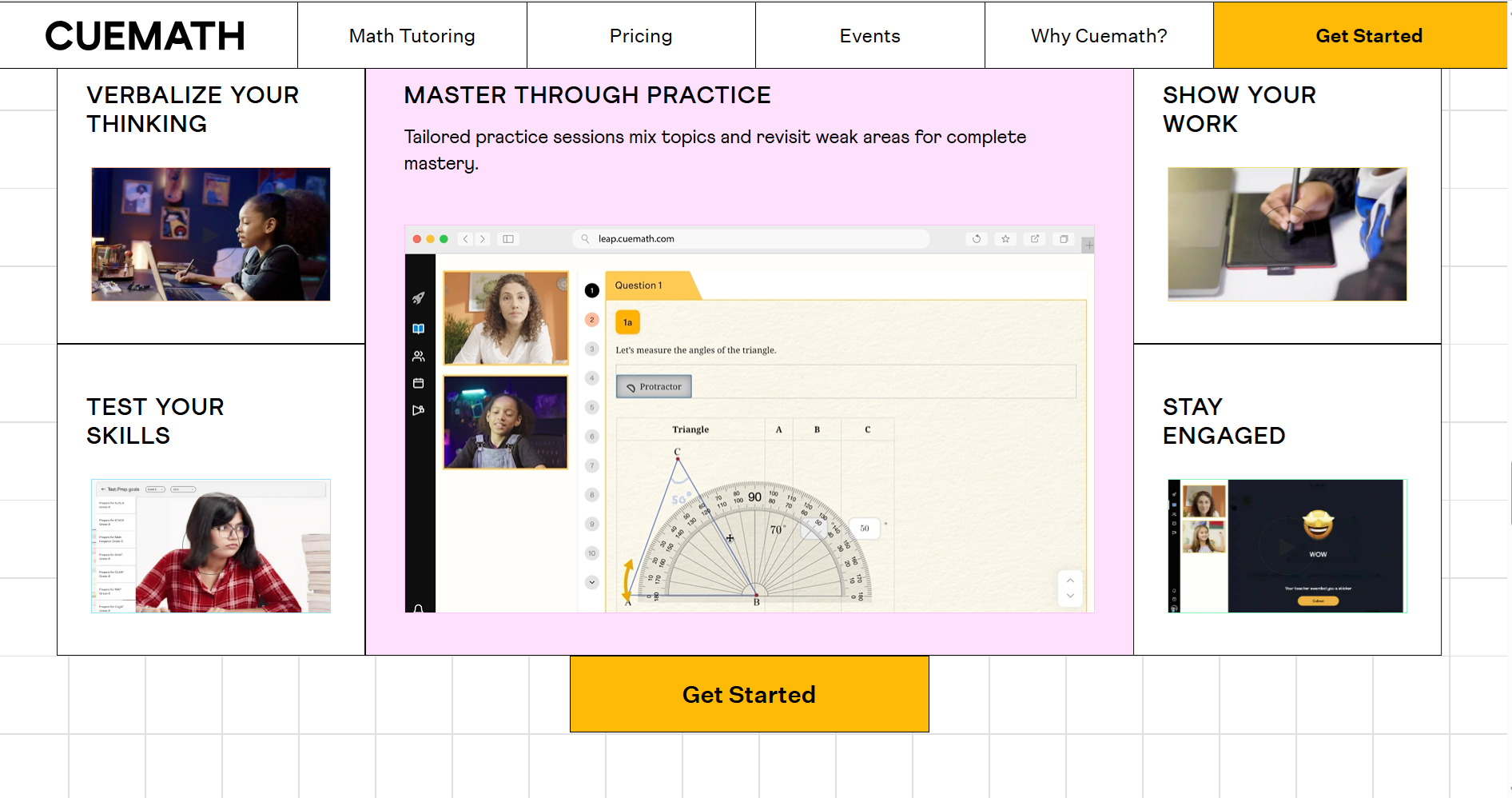Go to the Pricing menu item

(x=641, y=36)
